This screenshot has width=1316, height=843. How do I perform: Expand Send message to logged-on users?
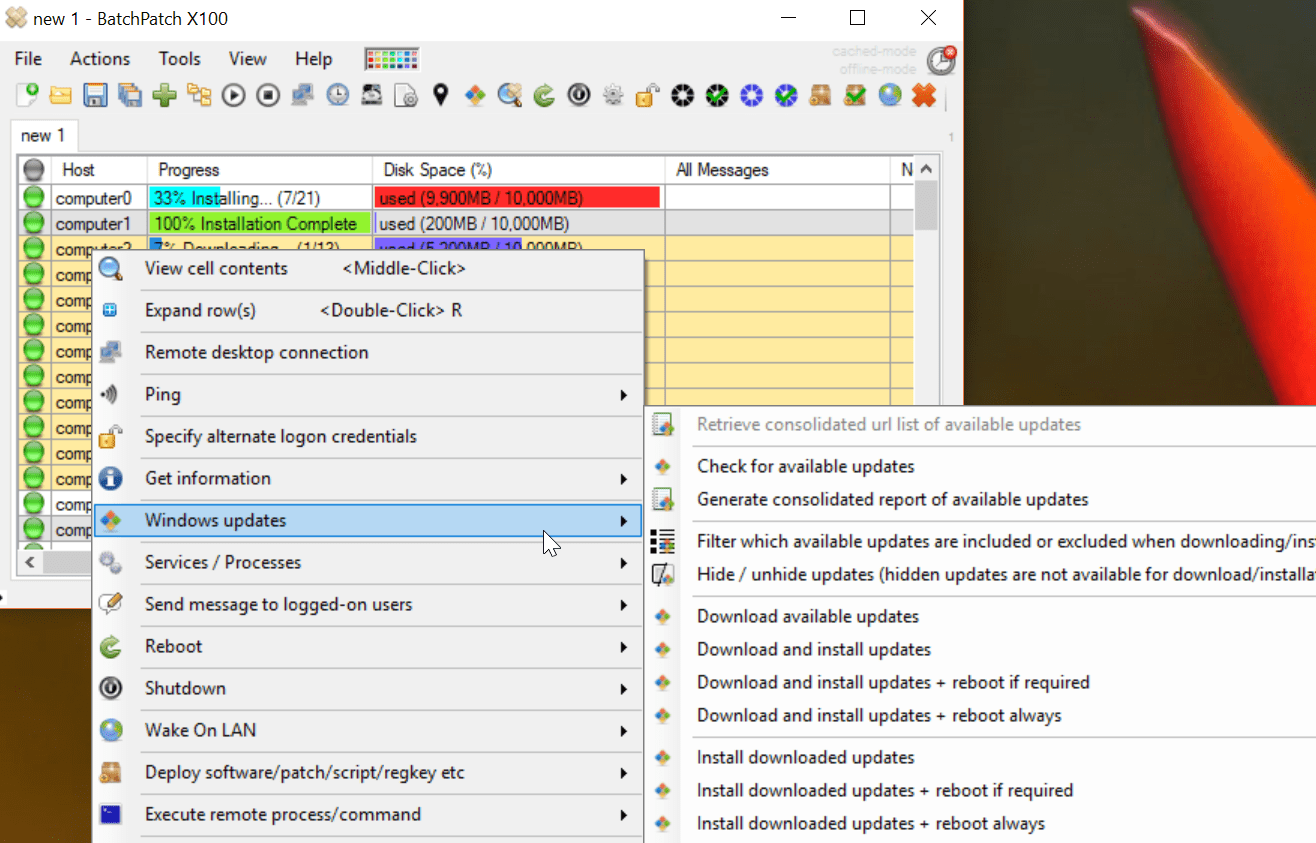(x=367, y=605)
